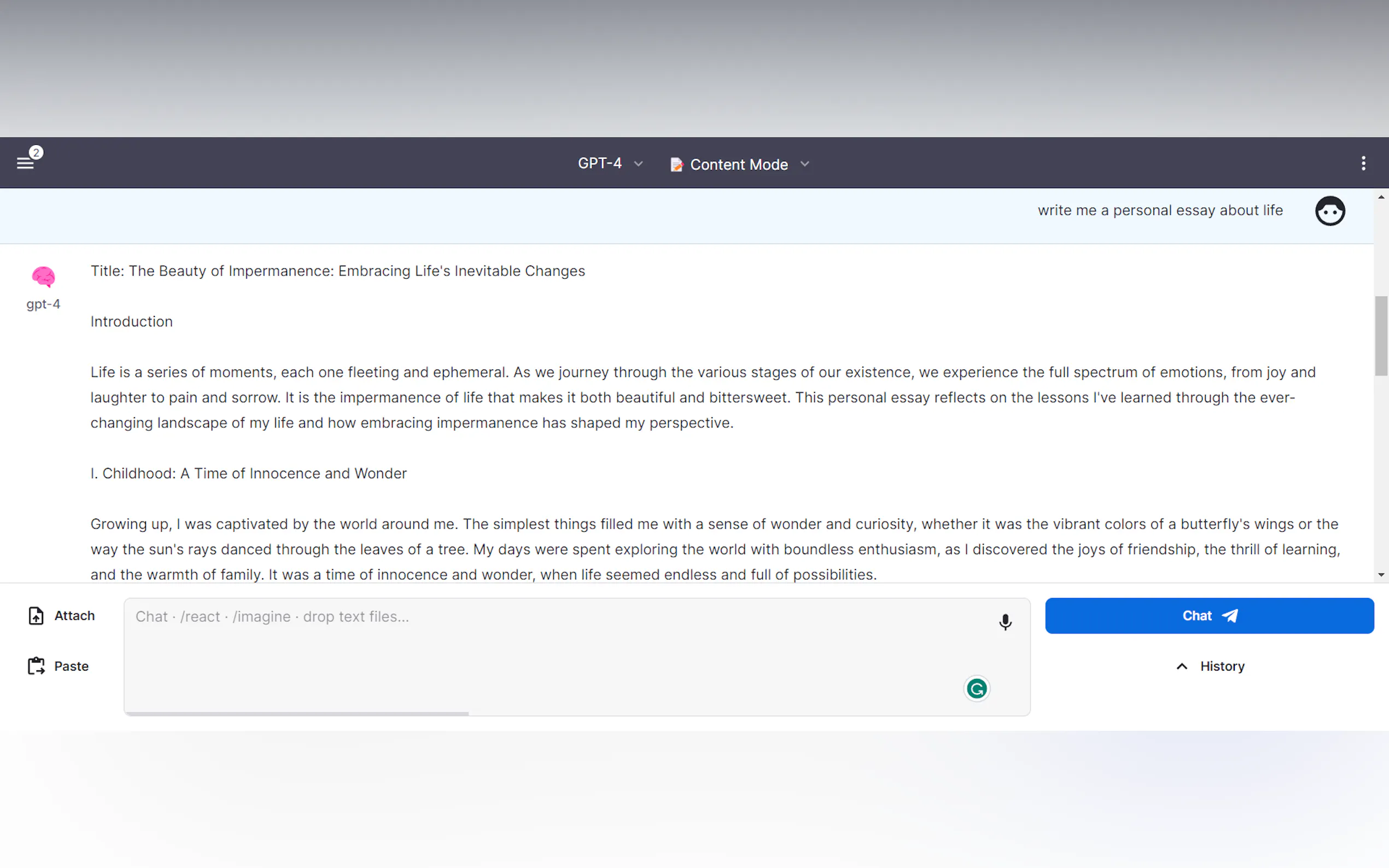Click the user avatar face icon
The width and height of the screenshot is (1389, 868).
click(1329, 210)
